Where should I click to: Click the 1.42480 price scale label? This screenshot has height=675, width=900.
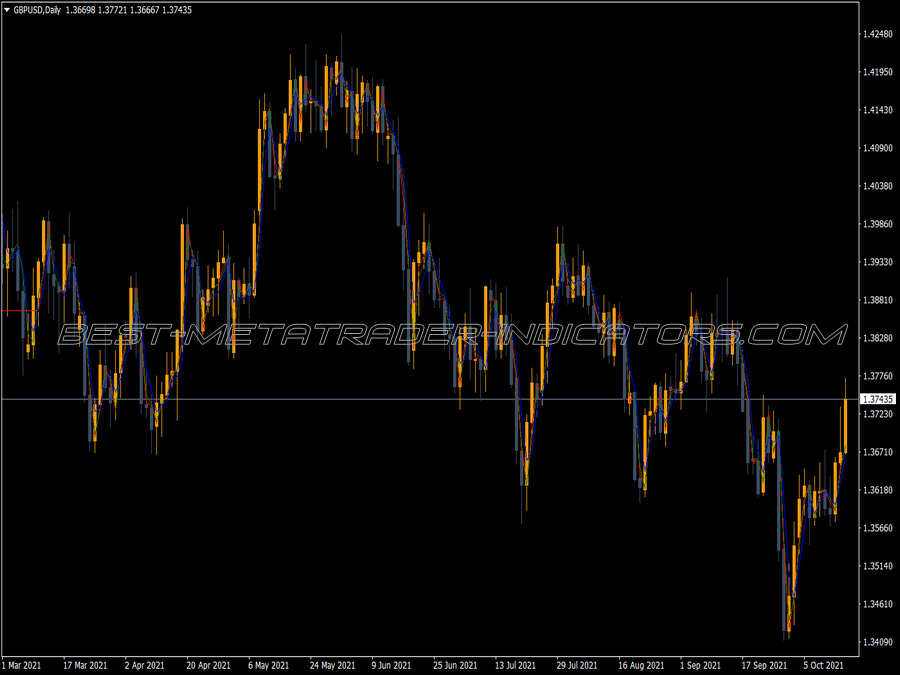[878, 34]
